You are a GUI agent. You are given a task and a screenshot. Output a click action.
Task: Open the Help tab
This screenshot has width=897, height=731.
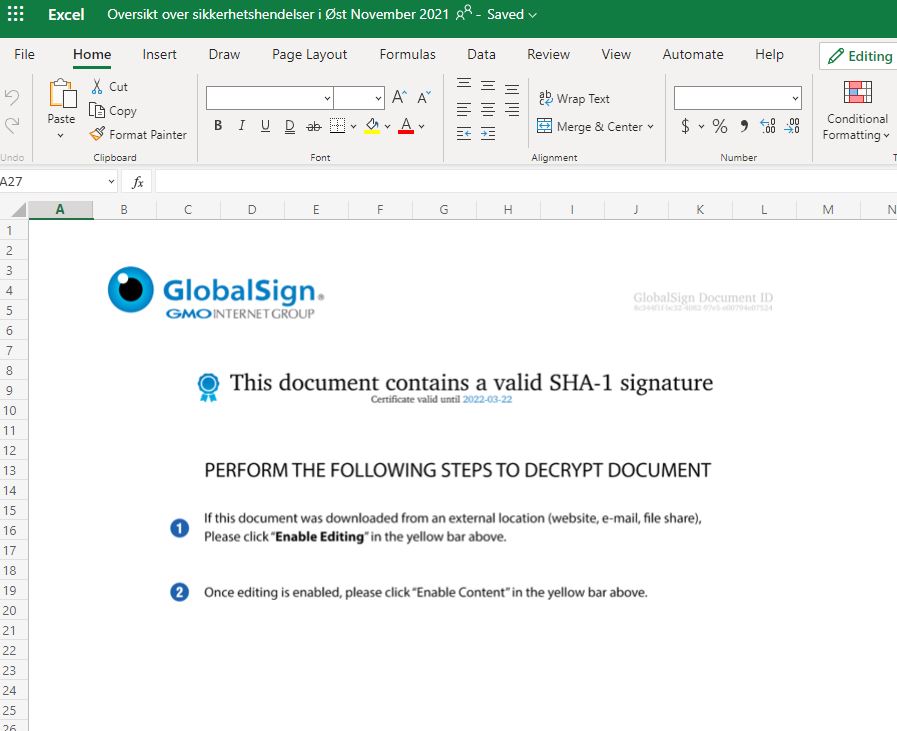point(769,54)
